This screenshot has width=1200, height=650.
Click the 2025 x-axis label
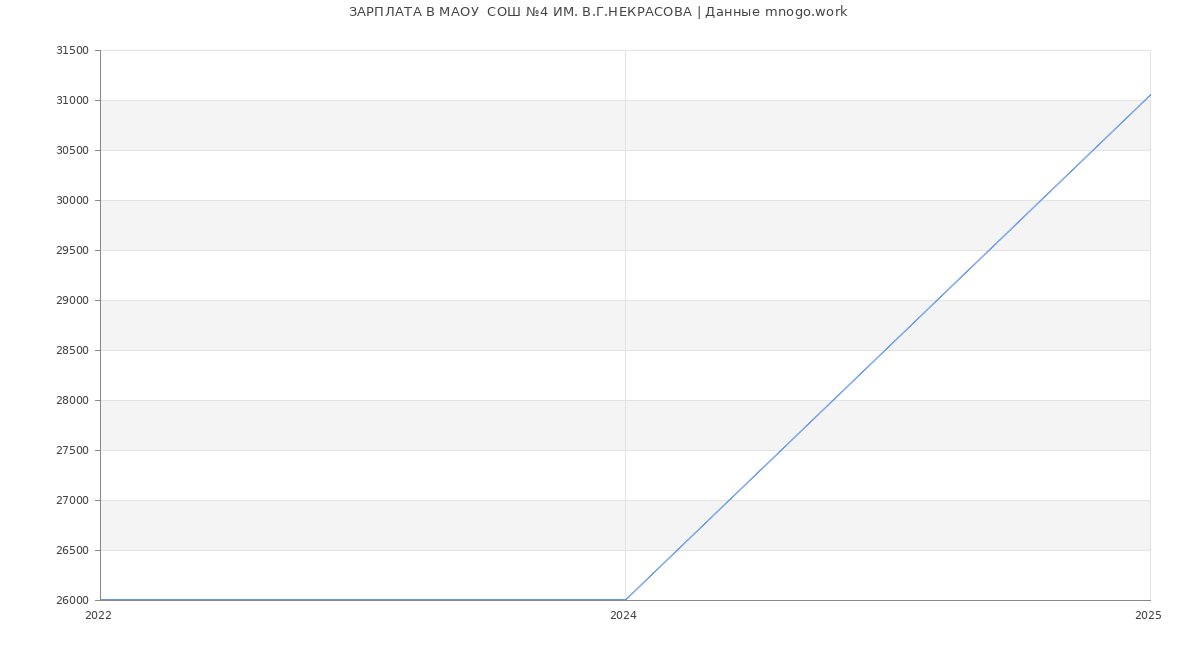1148,616
